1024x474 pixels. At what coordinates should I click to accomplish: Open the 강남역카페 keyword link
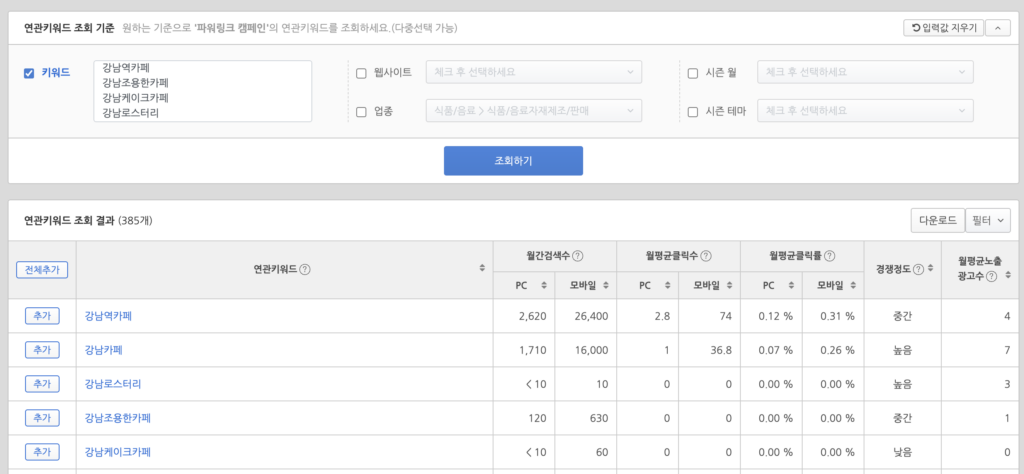pos(109,316)
